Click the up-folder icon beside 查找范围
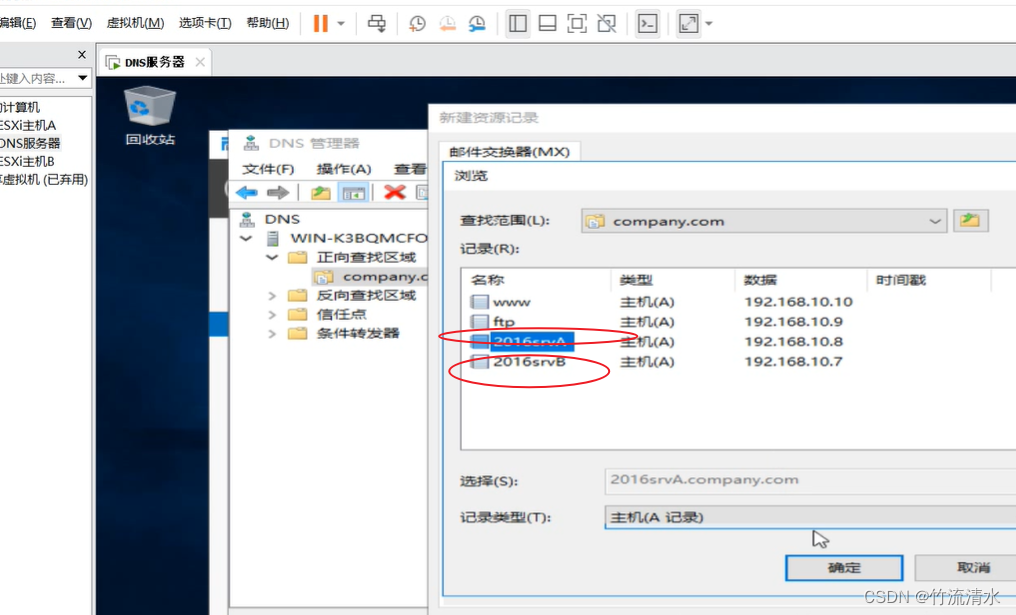This screenshot has height=615, width=1016. 970,220
